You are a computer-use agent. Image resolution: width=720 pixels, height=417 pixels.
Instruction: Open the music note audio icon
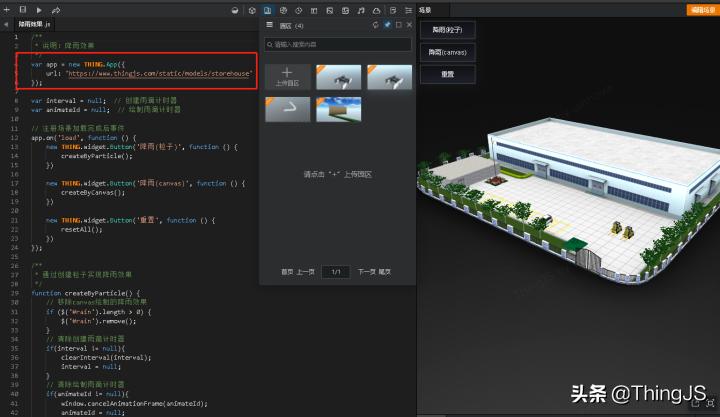tap(361, 10)
